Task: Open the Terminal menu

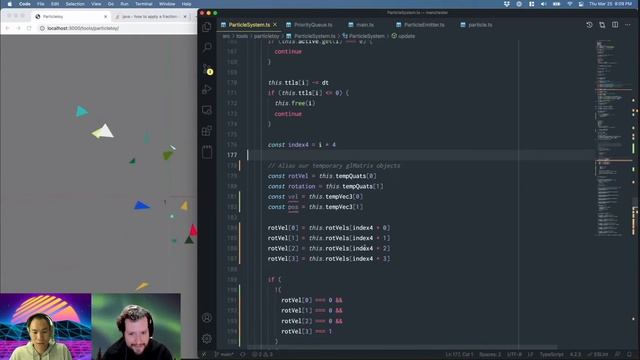Action: tap(144, 4)
